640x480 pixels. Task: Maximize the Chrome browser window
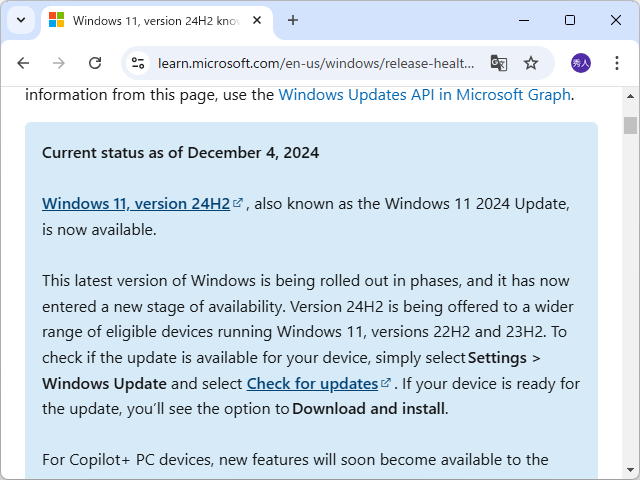pos(570,20)
